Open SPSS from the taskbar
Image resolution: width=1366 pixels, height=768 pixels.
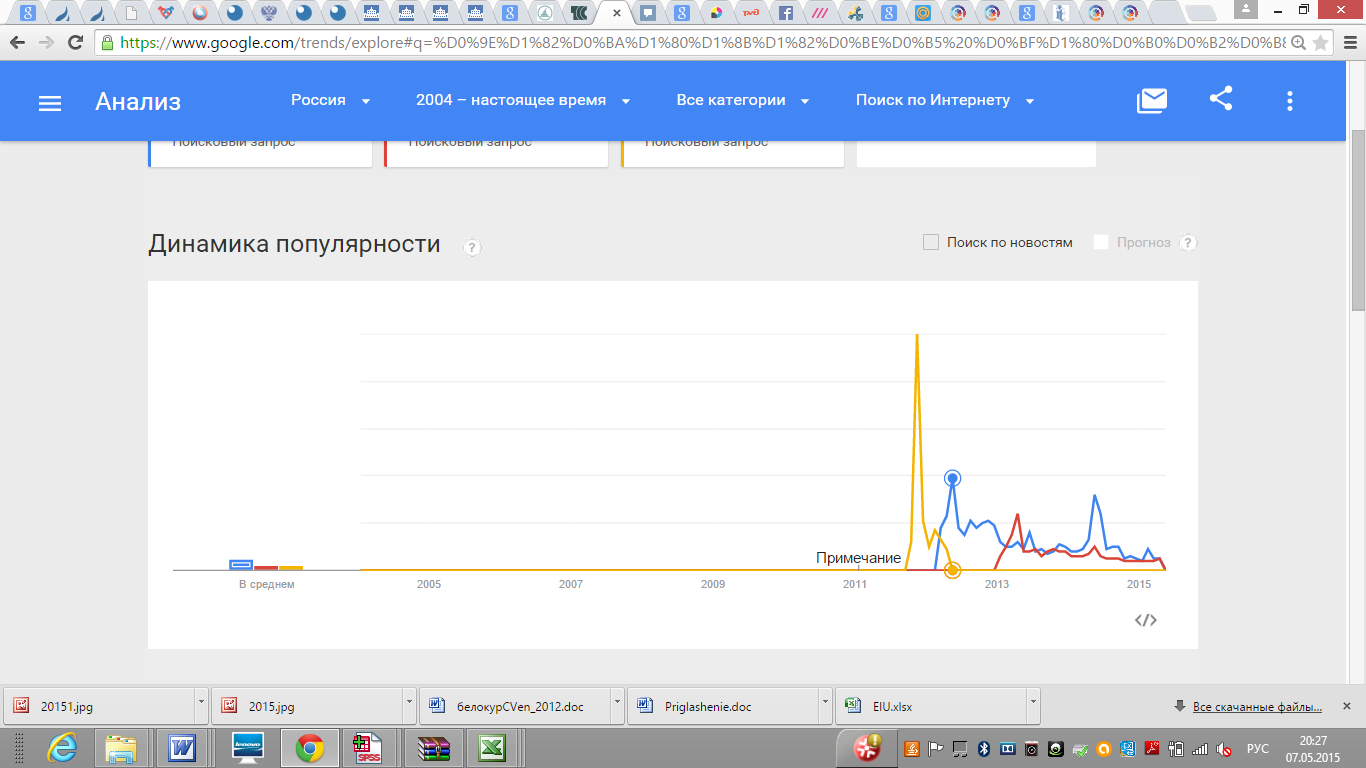tap(369, 747)
